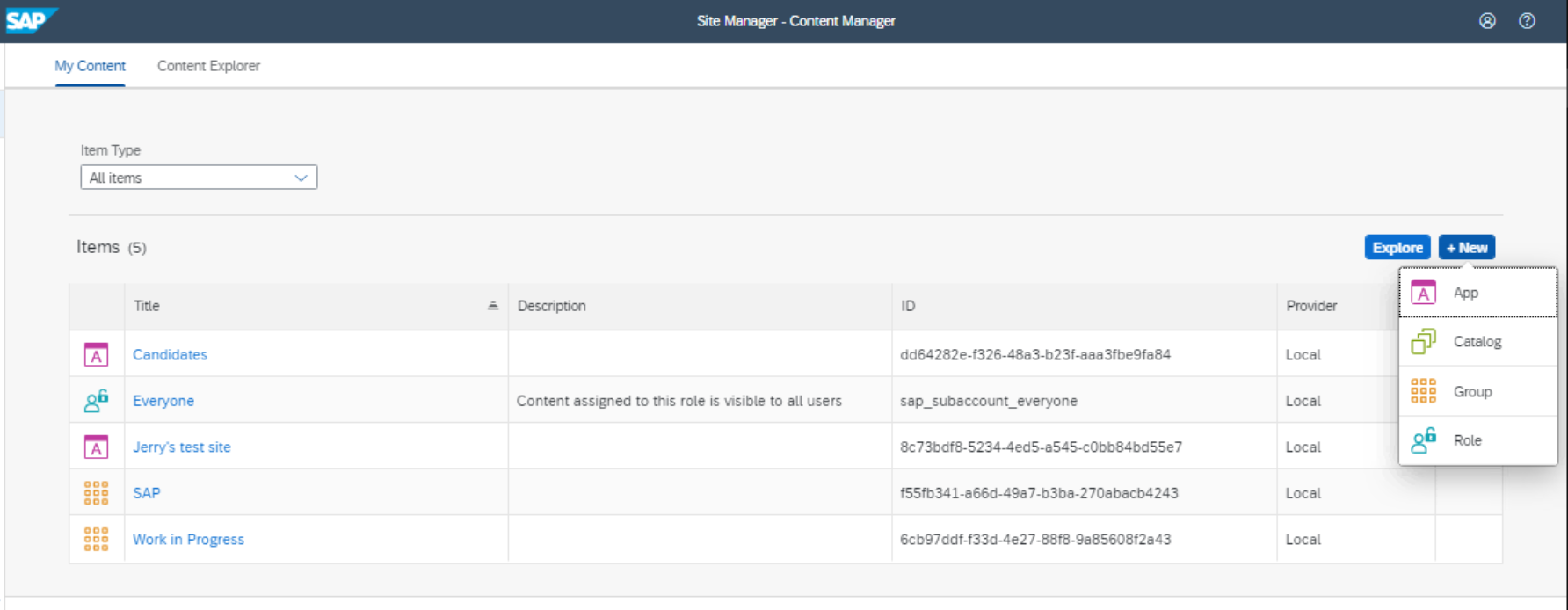Click app icon beside Jerry's test site
The width and height of the screenshot is (1568, 610).
(96, 447)
